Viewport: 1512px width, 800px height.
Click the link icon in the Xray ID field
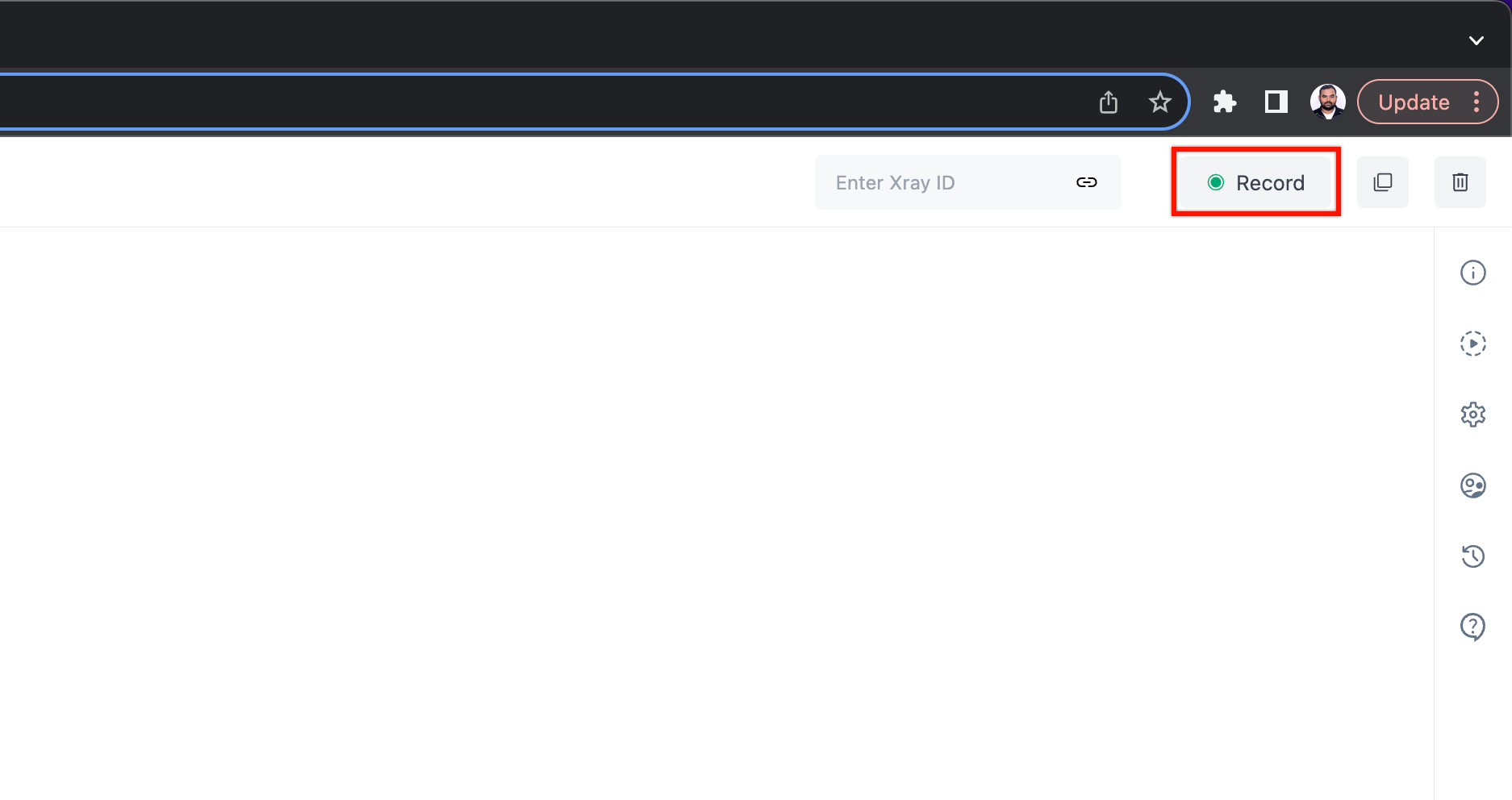tap(1087, 182)
